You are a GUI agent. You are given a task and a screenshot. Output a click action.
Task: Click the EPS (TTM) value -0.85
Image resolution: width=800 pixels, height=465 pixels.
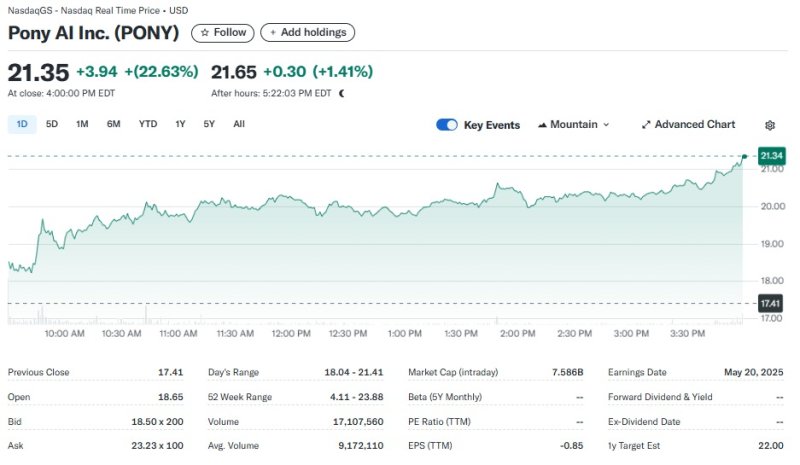click(x=571, y=446)
